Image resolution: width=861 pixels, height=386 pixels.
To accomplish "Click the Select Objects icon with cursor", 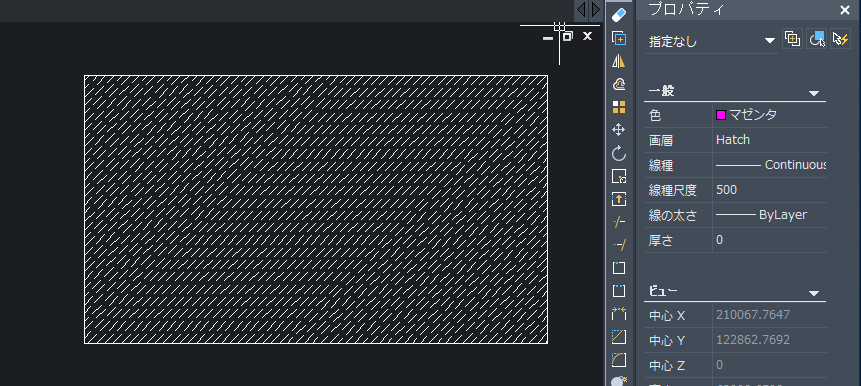I will (817, 39).
